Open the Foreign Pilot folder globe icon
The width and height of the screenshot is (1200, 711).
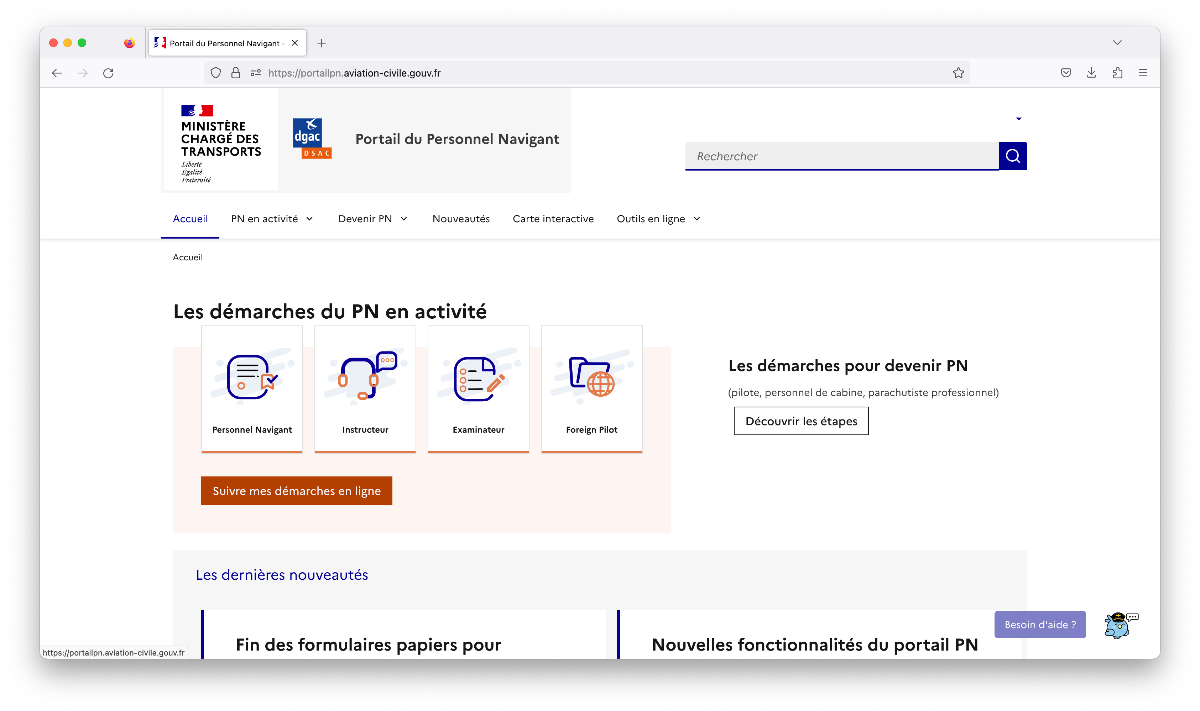591,377
